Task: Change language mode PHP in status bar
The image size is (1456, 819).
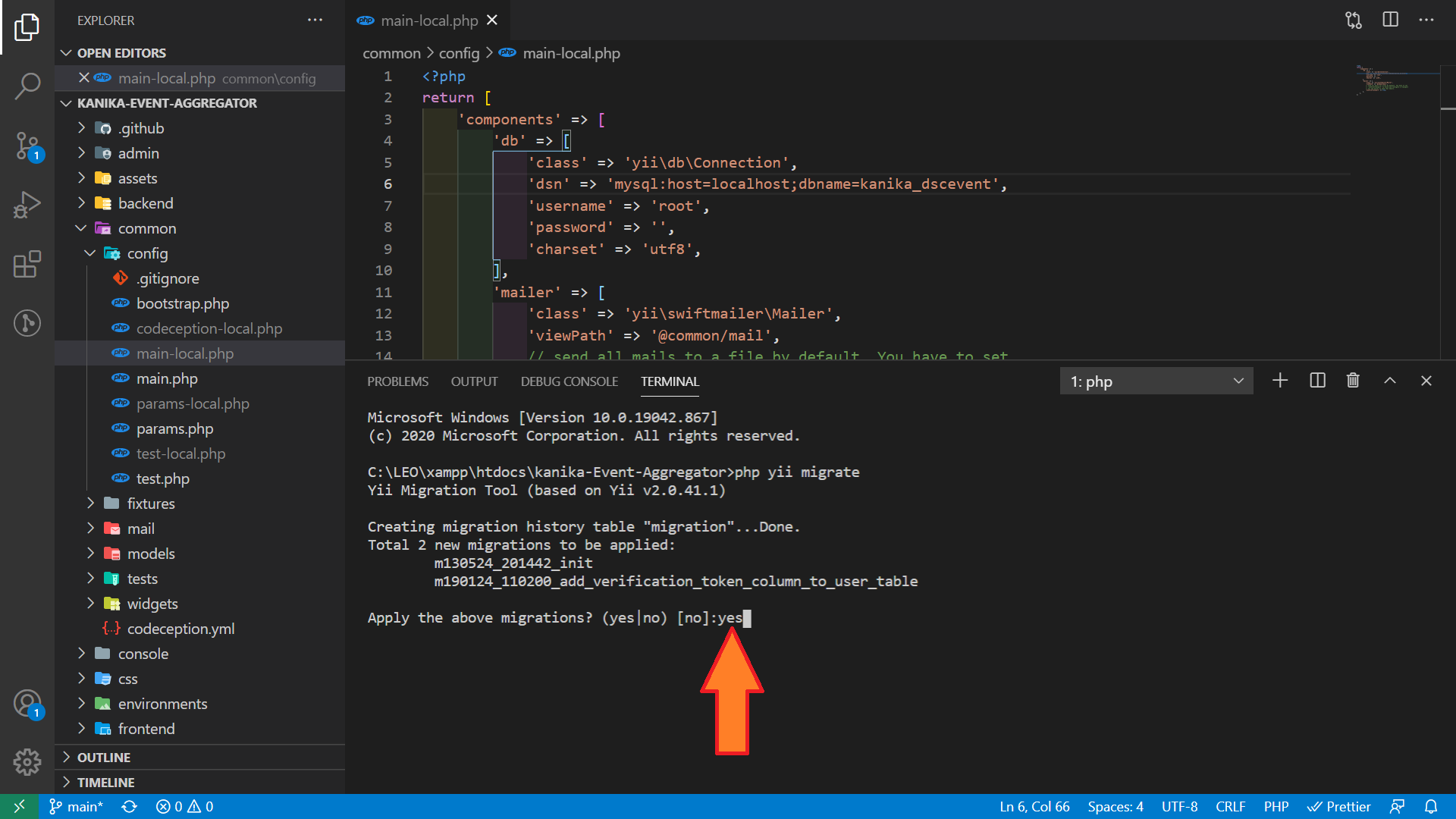Action: point(1276,807)
